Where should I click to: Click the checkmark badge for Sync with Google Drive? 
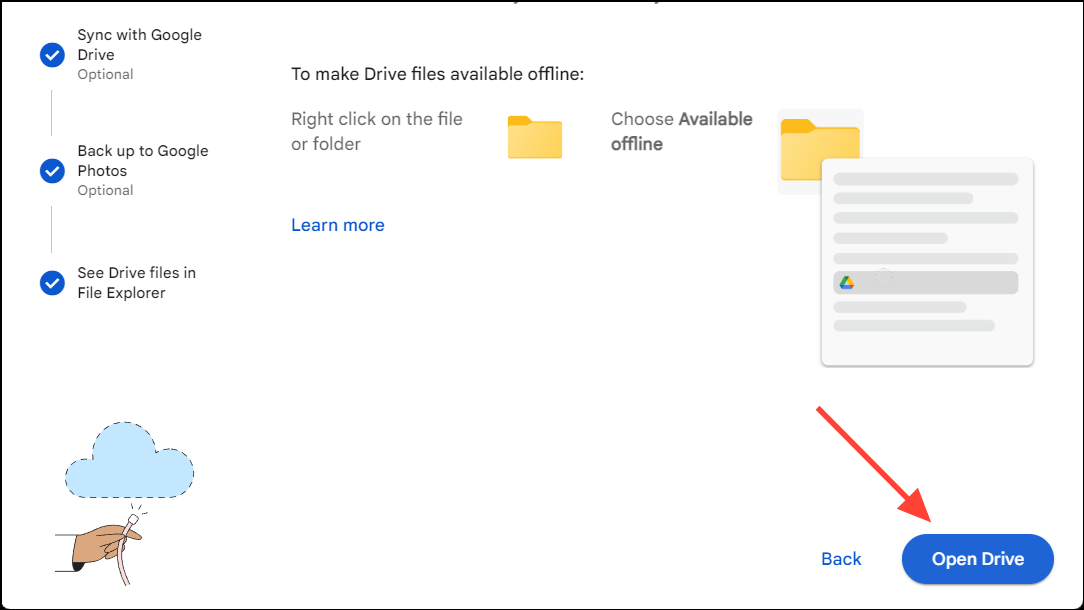(x=52, y=55)
